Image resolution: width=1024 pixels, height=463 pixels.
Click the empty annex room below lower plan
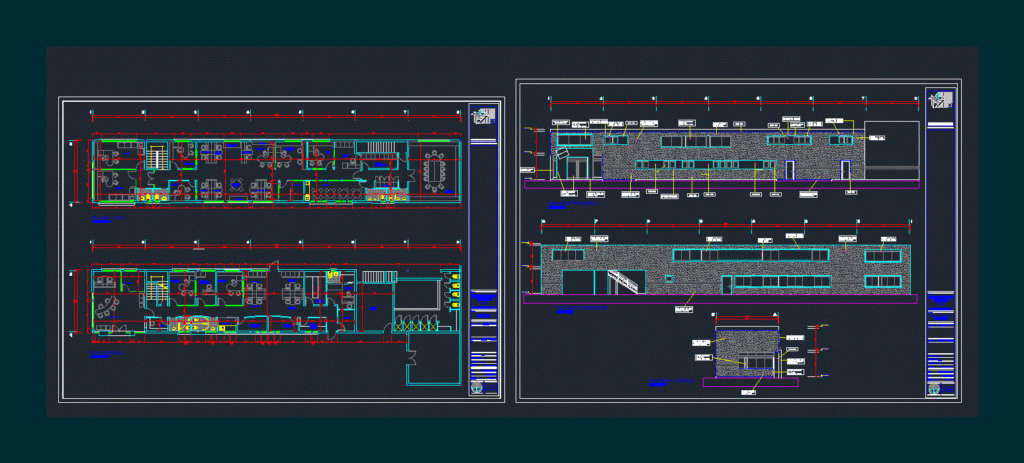(x=434, y=359)
